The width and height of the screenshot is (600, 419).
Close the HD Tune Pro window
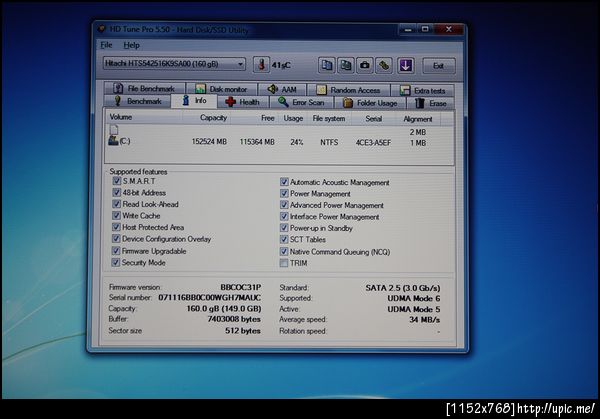[x=449, y=29]
